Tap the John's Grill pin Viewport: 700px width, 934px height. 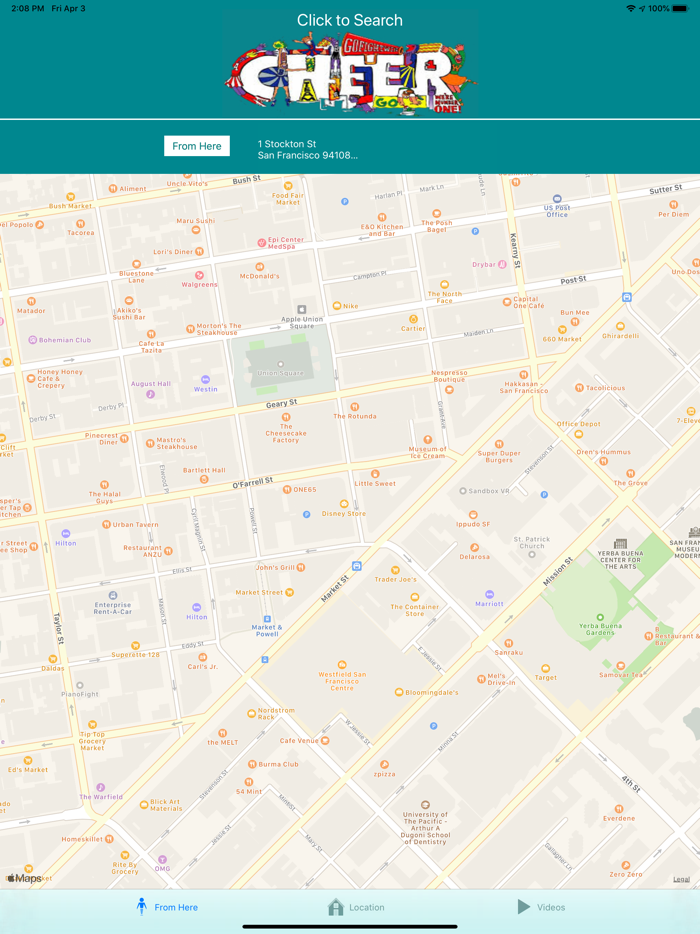pos(301,568)
